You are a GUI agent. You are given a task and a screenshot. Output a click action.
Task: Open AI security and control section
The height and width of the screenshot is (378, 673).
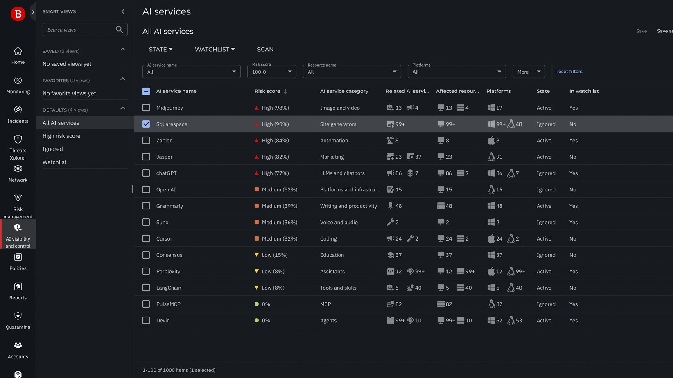(x=18, y=234)
